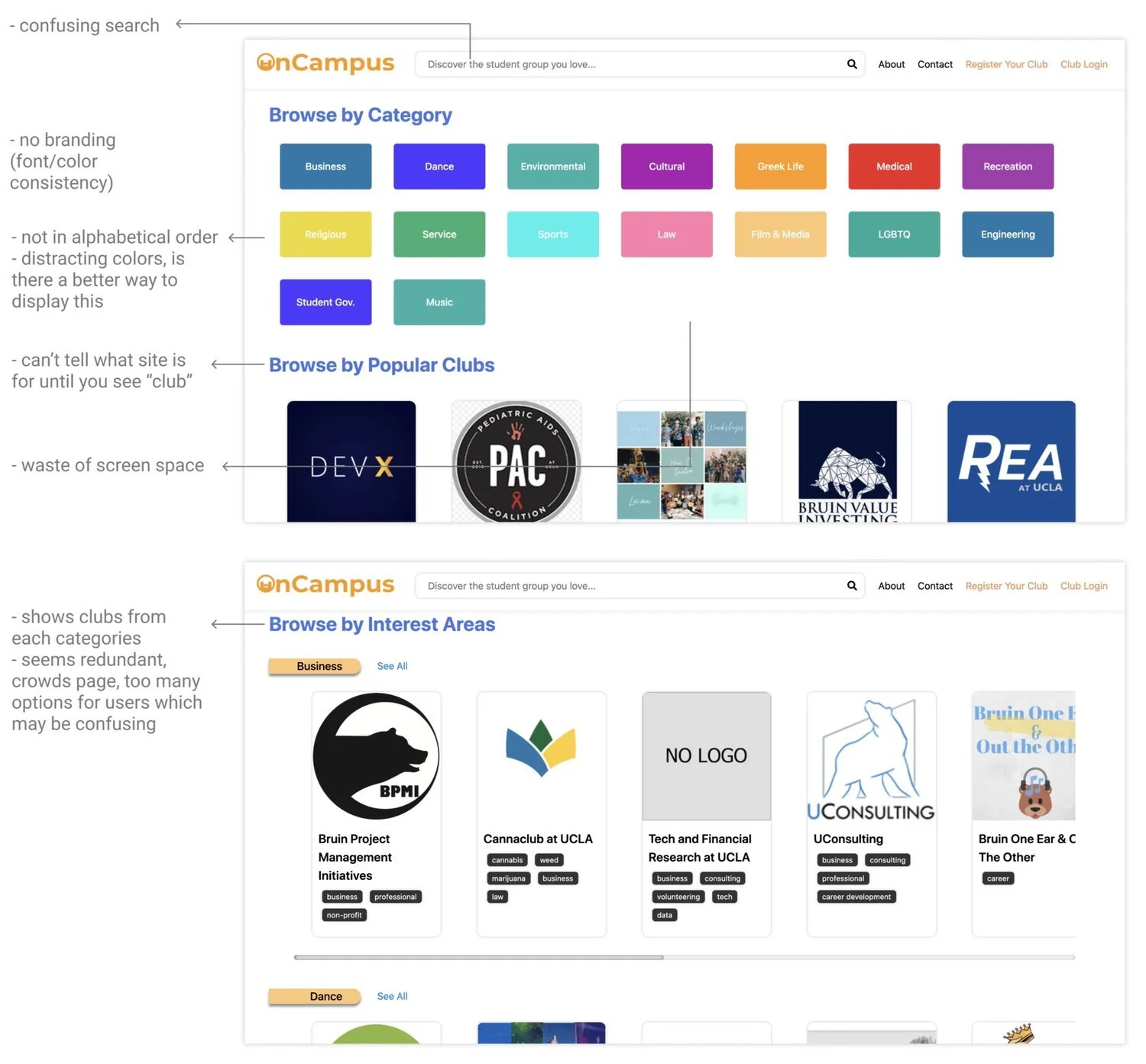The width and height of the screenshot is (1146, 1064).
Task: Open the Bruin Value Investing thumbnail
Action: (847, 461)
